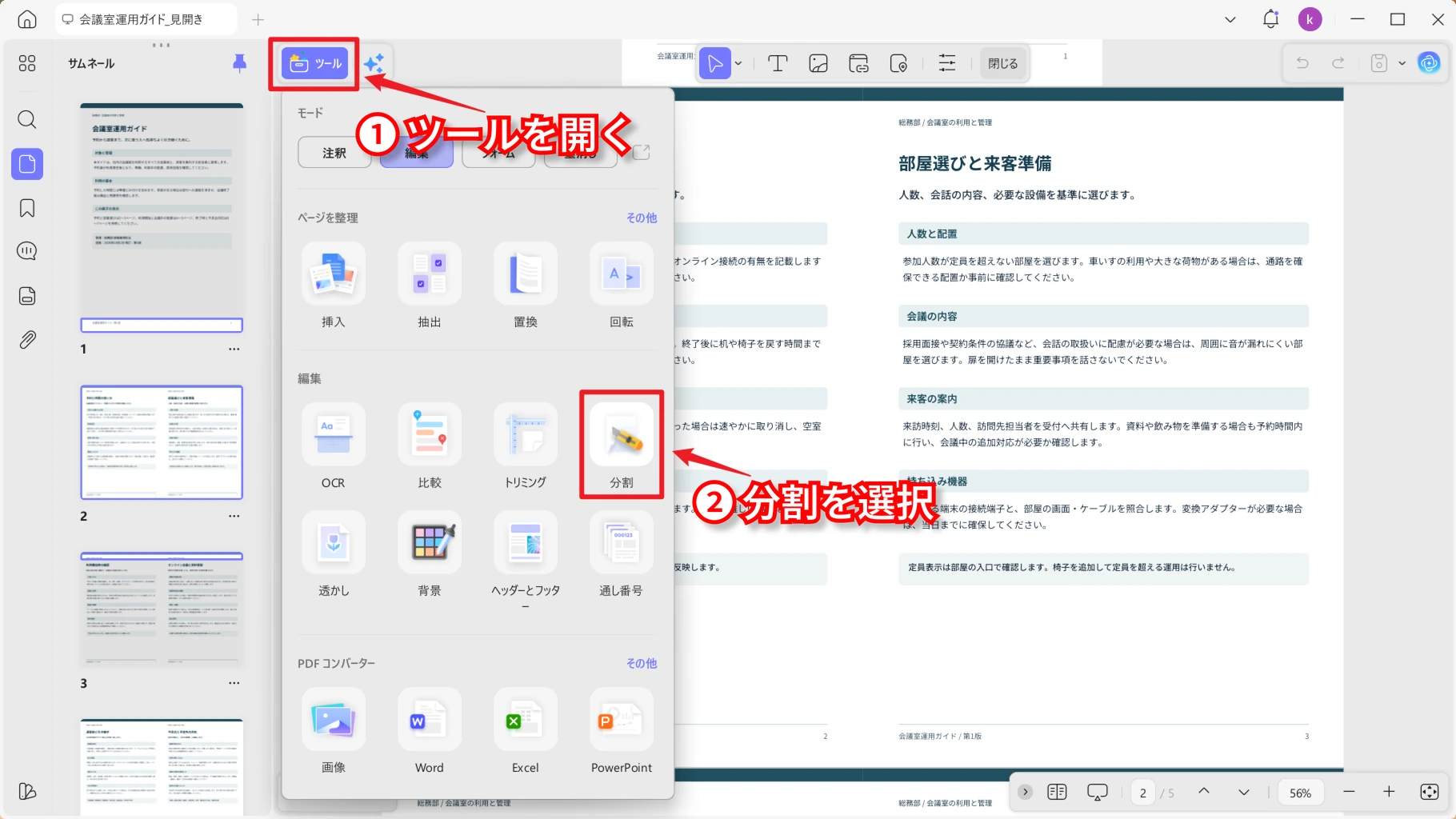Open the dropdown beside the cursor tool

738,63
